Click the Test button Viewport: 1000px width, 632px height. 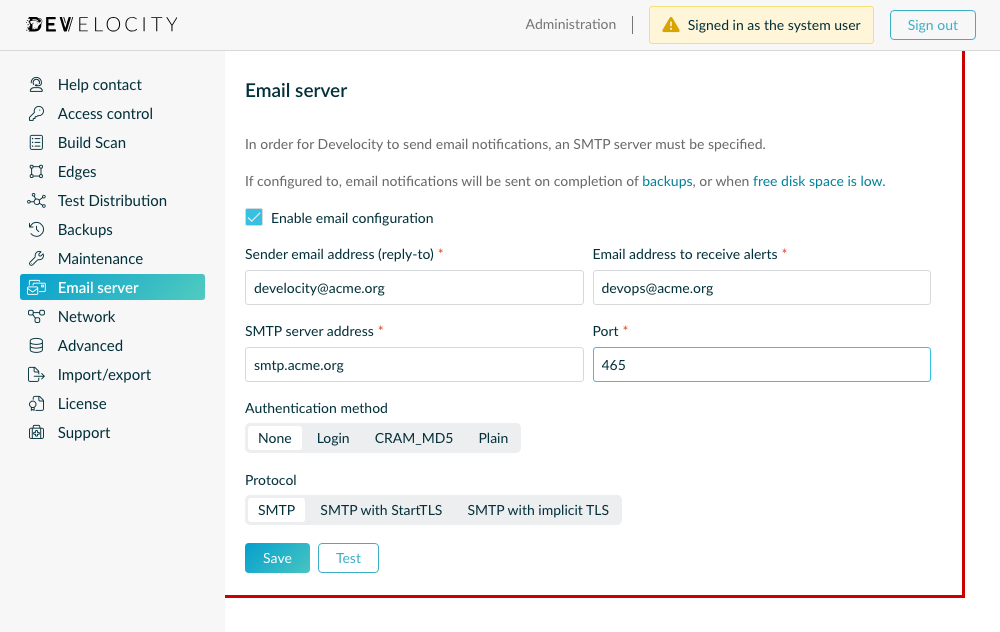click(x=348, y=557)
